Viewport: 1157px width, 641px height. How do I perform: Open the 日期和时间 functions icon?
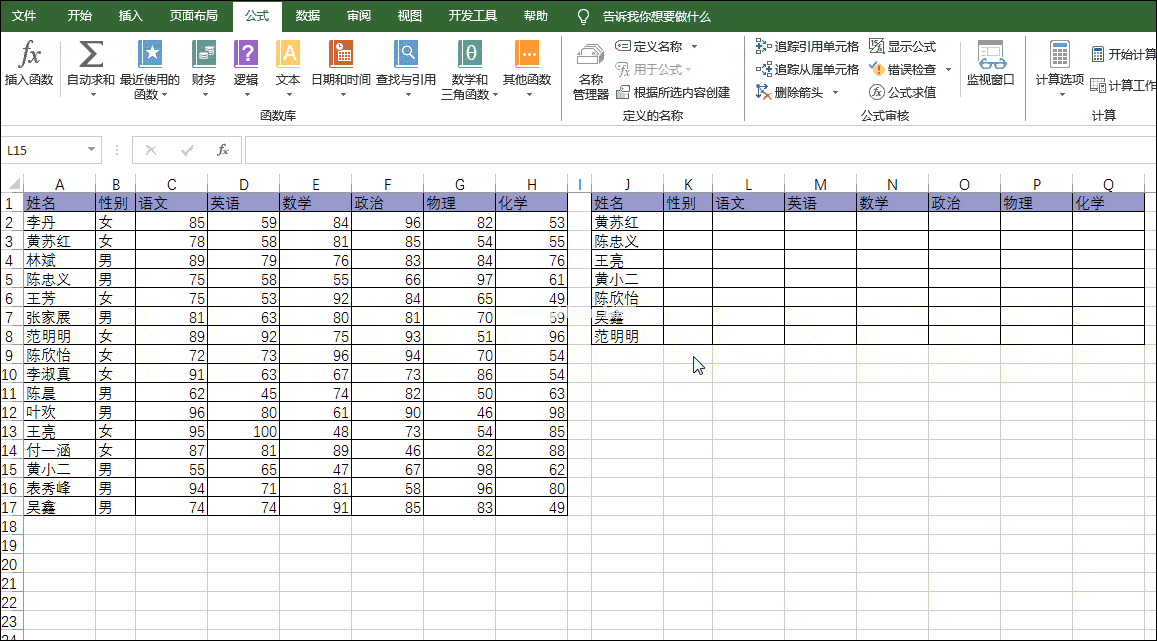click(x=341, y=56)
